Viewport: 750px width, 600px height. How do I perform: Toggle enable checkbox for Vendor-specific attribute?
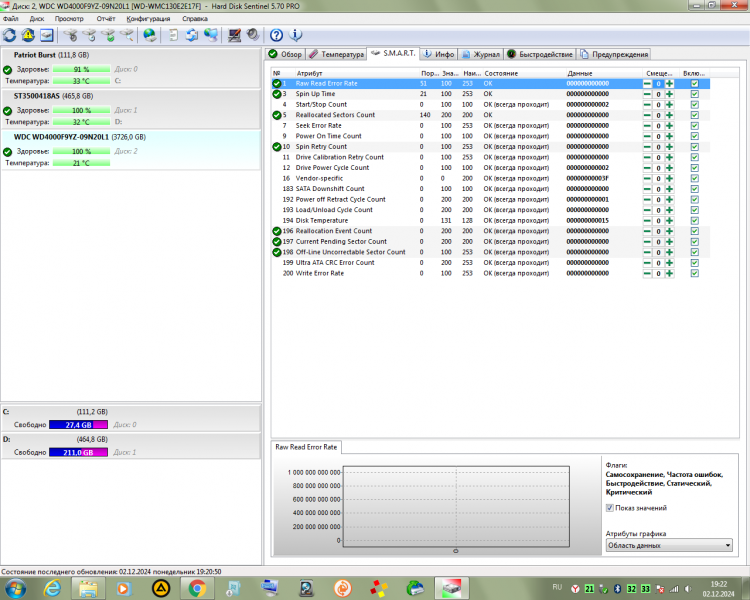pos(695,178)
